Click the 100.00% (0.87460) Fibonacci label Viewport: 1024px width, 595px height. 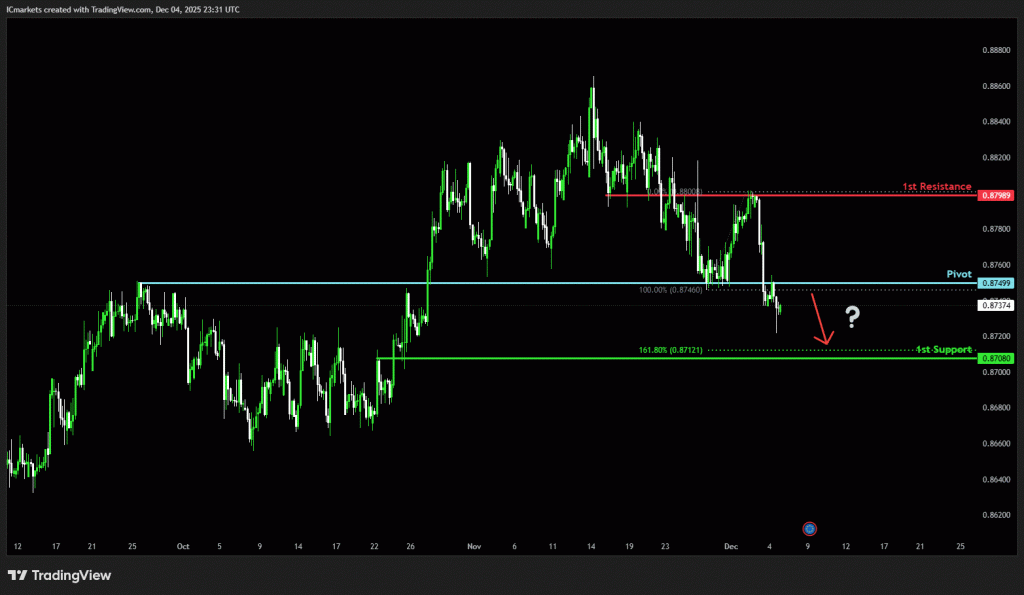pos(670,290)
